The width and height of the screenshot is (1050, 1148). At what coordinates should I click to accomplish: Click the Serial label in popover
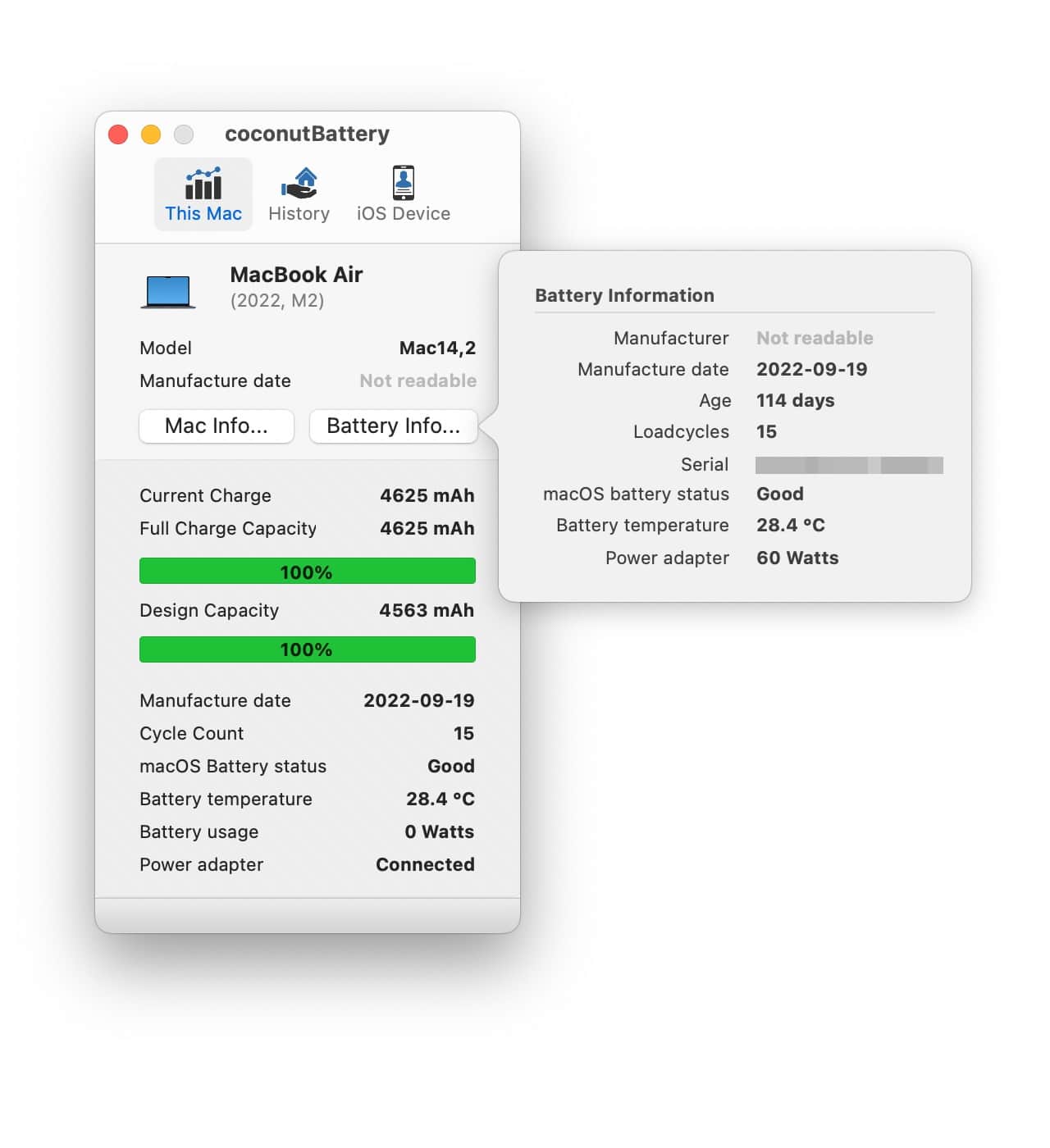coord(705,464)
